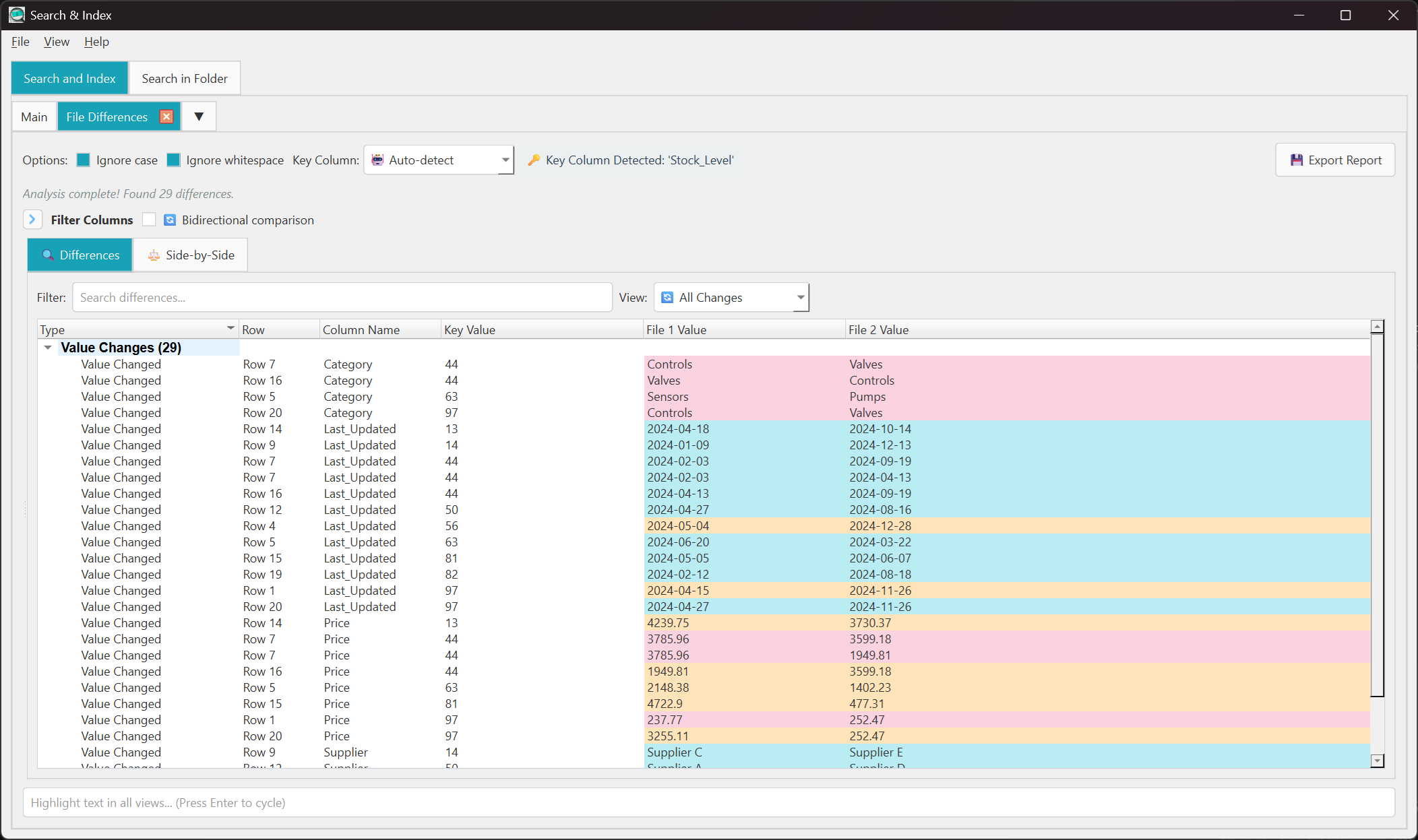This screenshot has width=1418, height=840.
Task: Collapse the Value Changes (29) group
Action: click(x=48, y=348)
